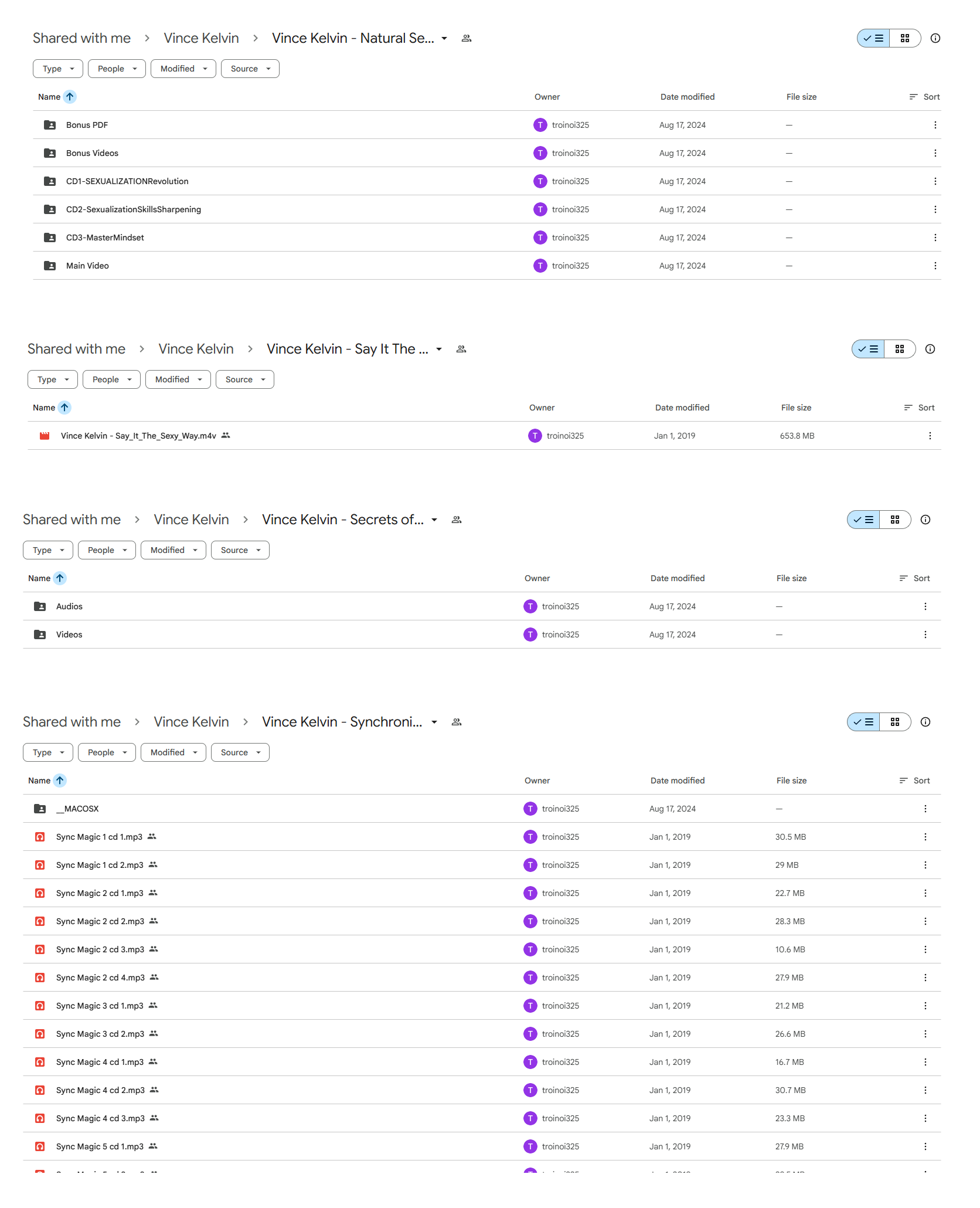Open more options for Say_It_The_Sexy_Way.m4v
This screenshot has height=1208, width=980.
click(930, 436)
